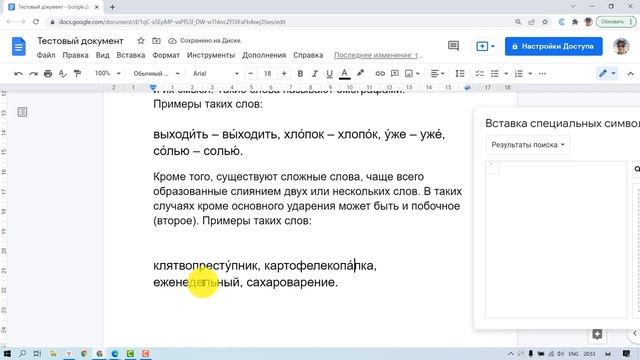Open browser extensions puzzle icon
The image size is (640, 360).
coord(575,22)
